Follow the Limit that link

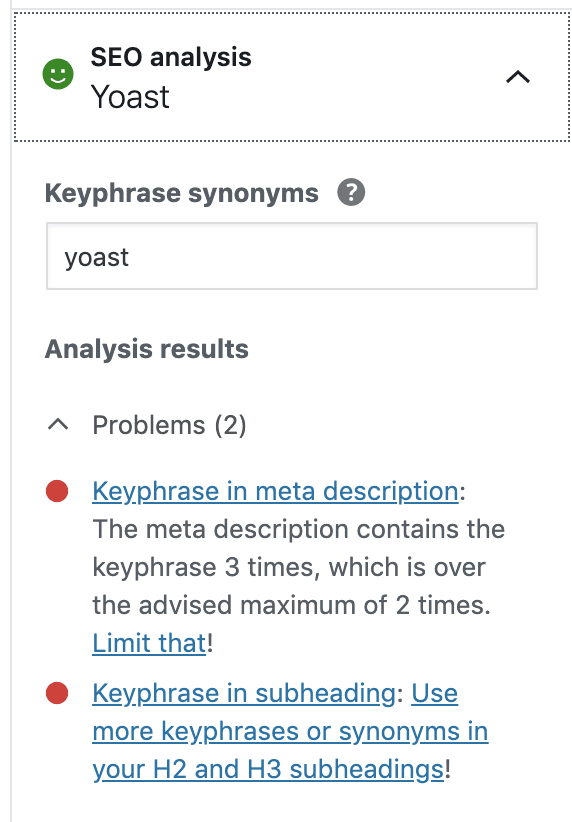(x=149, y=643)
